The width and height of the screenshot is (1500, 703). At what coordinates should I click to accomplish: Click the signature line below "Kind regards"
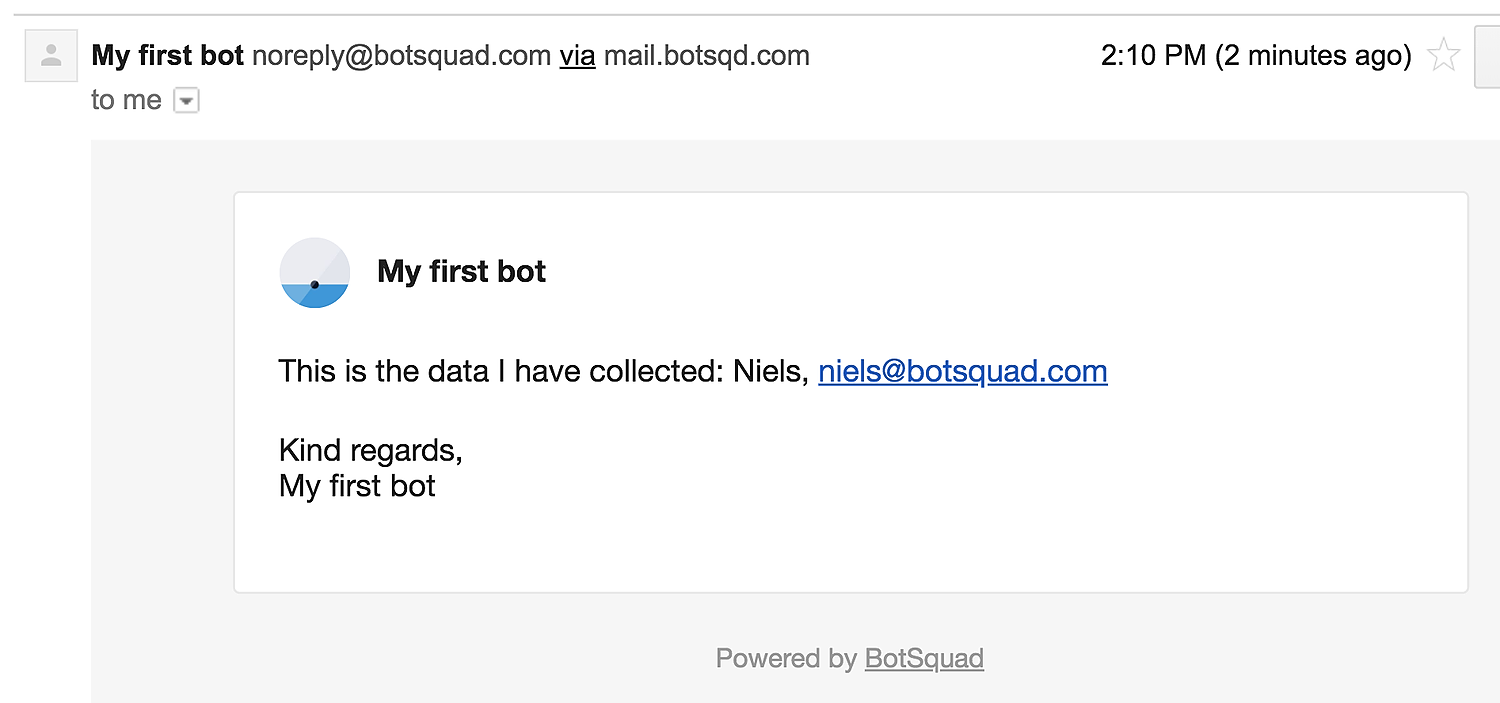(x=357, y=486)
